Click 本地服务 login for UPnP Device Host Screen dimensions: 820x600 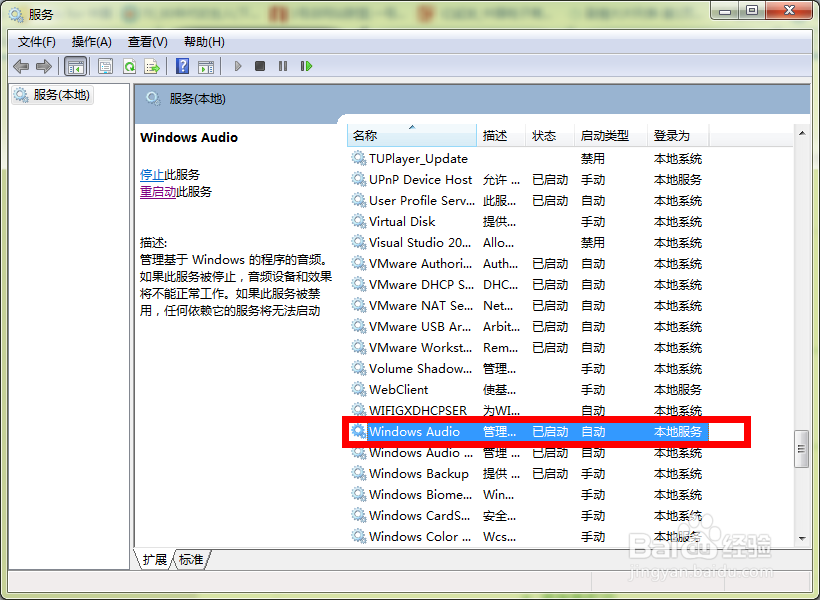pyautogui.click(x=678, y=179)
